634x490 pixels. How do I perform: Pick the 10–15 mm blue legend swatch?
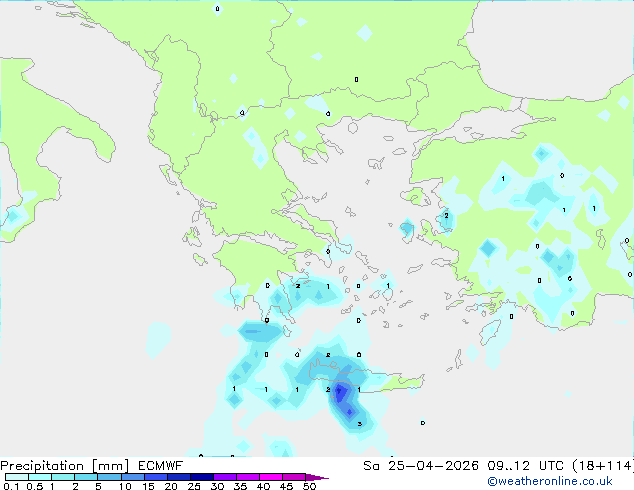tap(133, 477)
